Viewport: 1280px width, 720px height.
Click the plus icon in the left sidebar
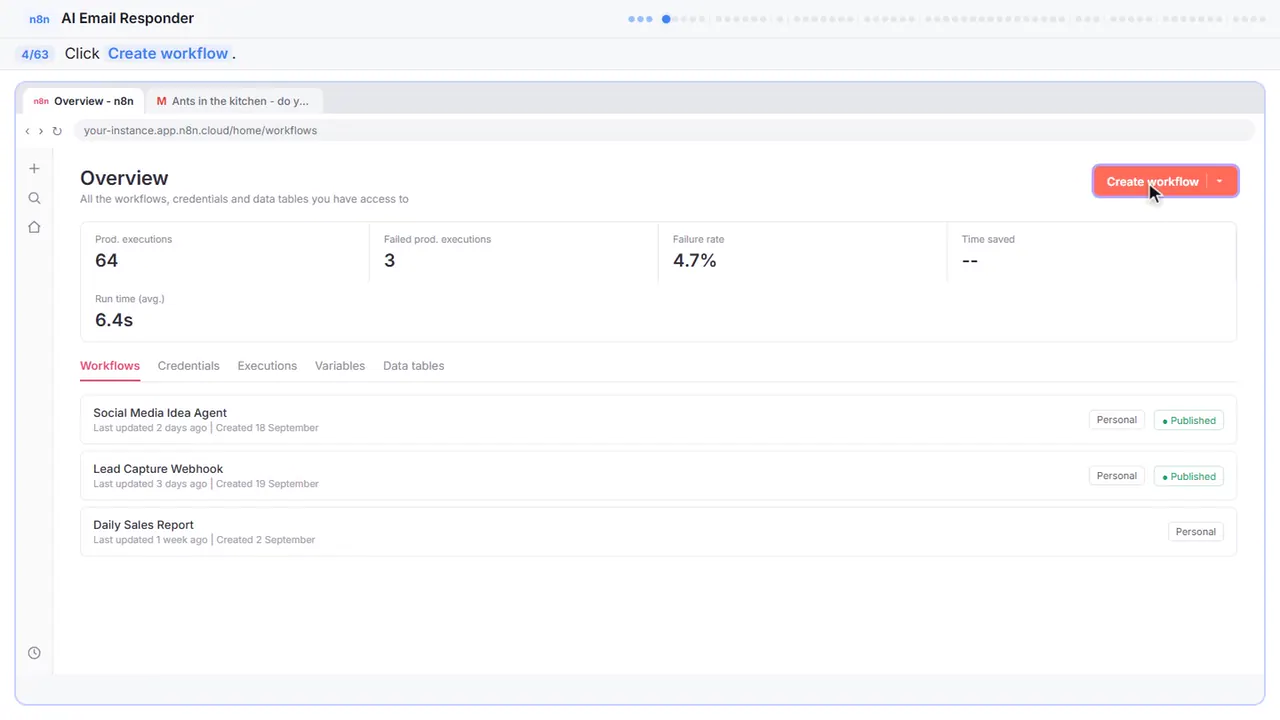34,169
